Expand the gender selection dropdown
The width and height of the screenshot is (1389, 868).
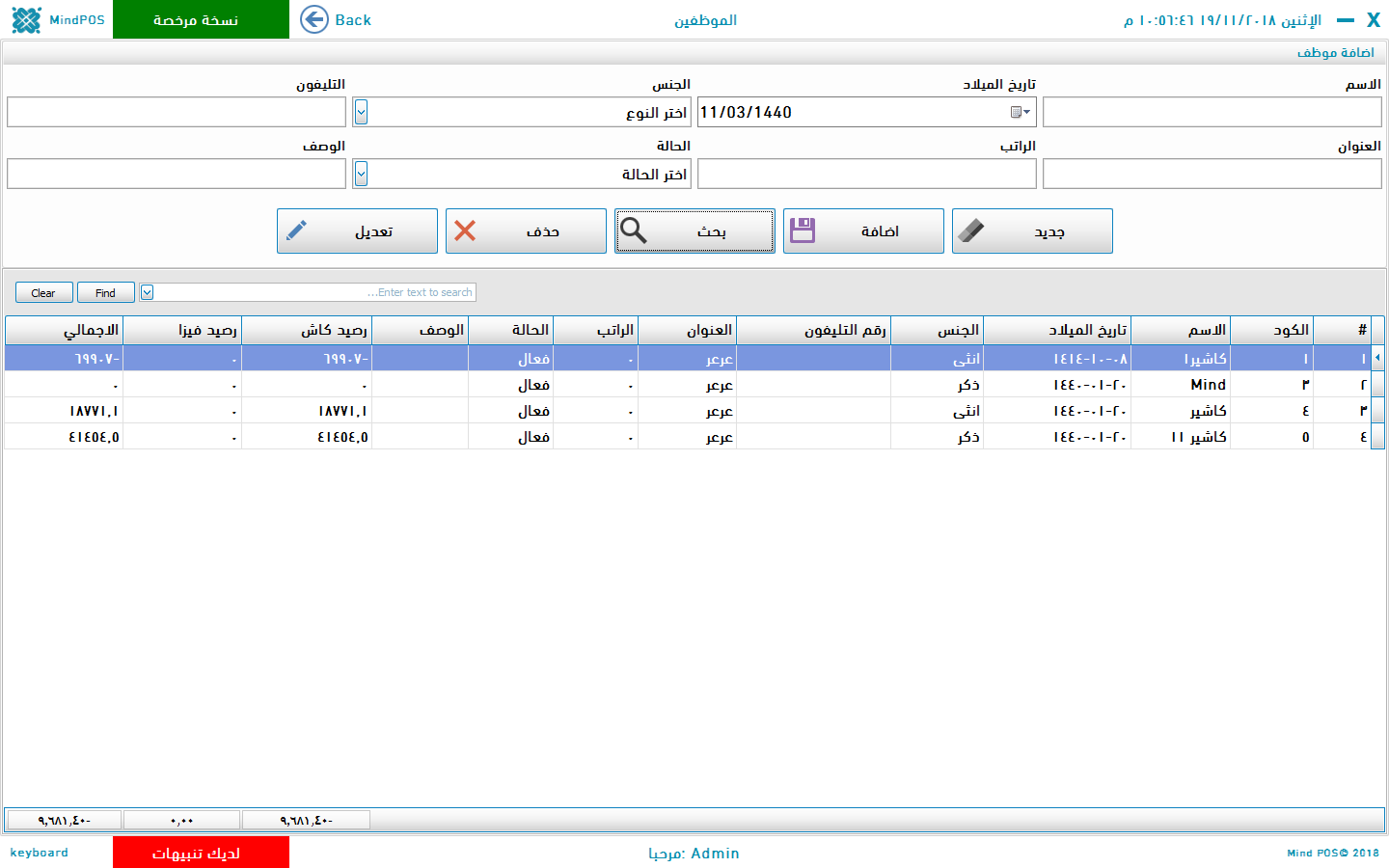click(361, 112)
